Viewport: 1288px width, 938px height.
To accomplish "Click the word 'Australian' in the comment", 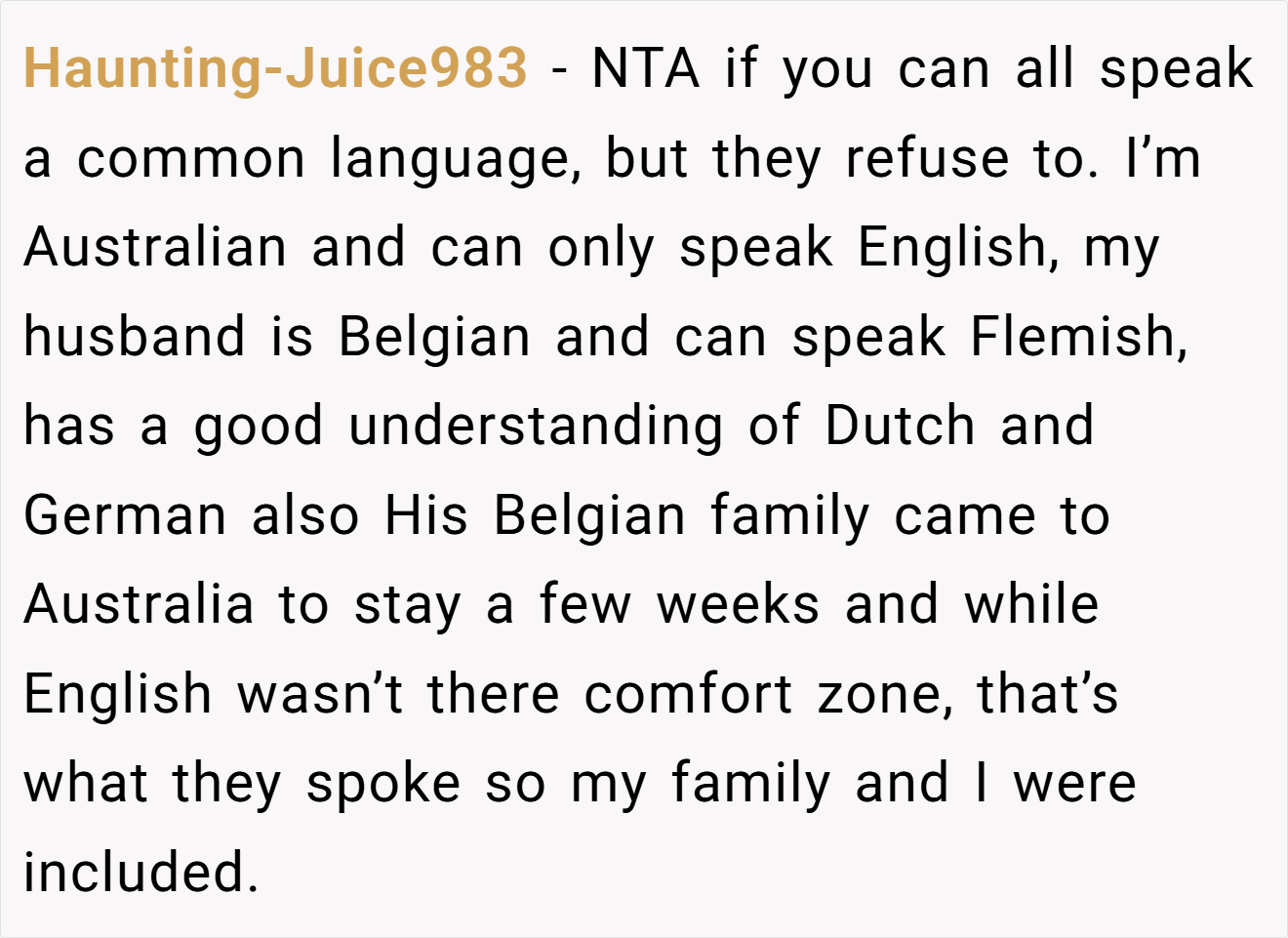I will 155,247.
